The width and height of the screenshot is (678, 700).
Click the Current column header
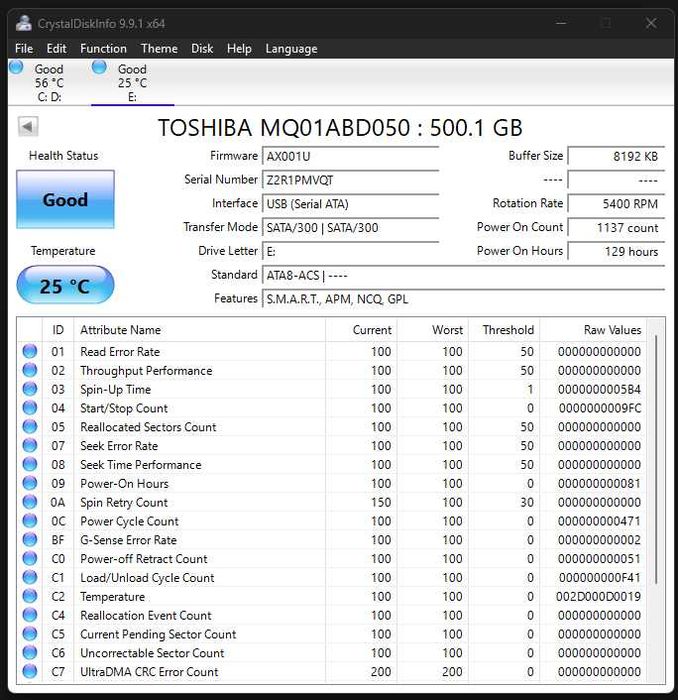(x=361, y=330)
